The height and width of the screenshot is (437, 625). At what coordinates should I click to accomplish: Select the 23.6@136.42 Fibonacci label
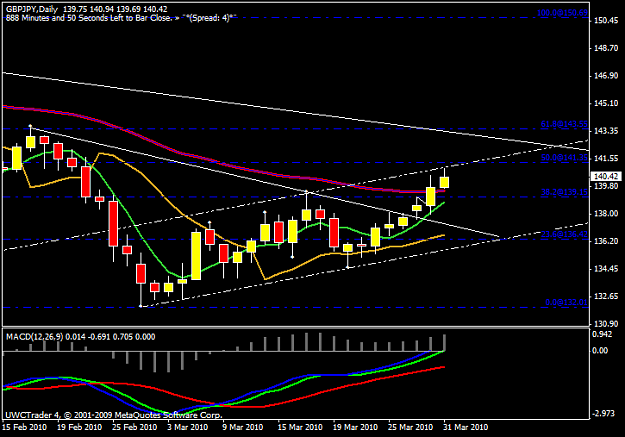coord(564,234)
